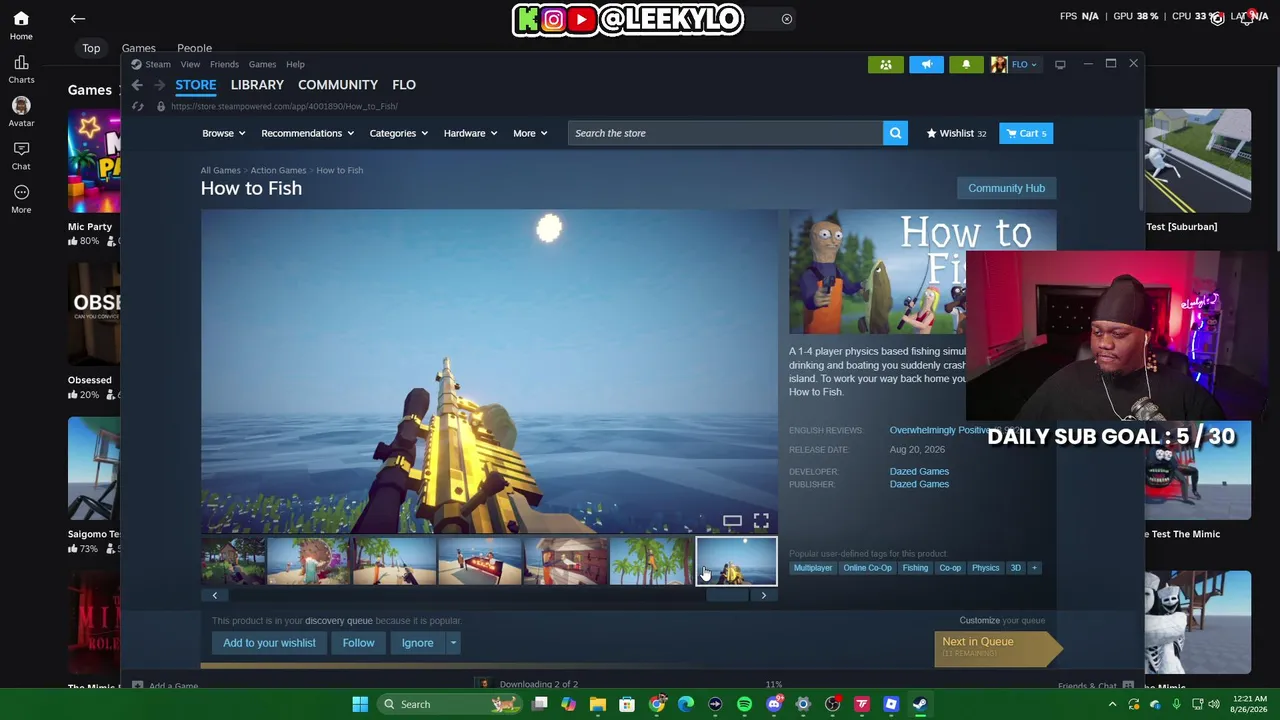The width and height of the screenshot is (1280, 720).
Task: Open Roblox from the taskbar
Action: [891, 704]
